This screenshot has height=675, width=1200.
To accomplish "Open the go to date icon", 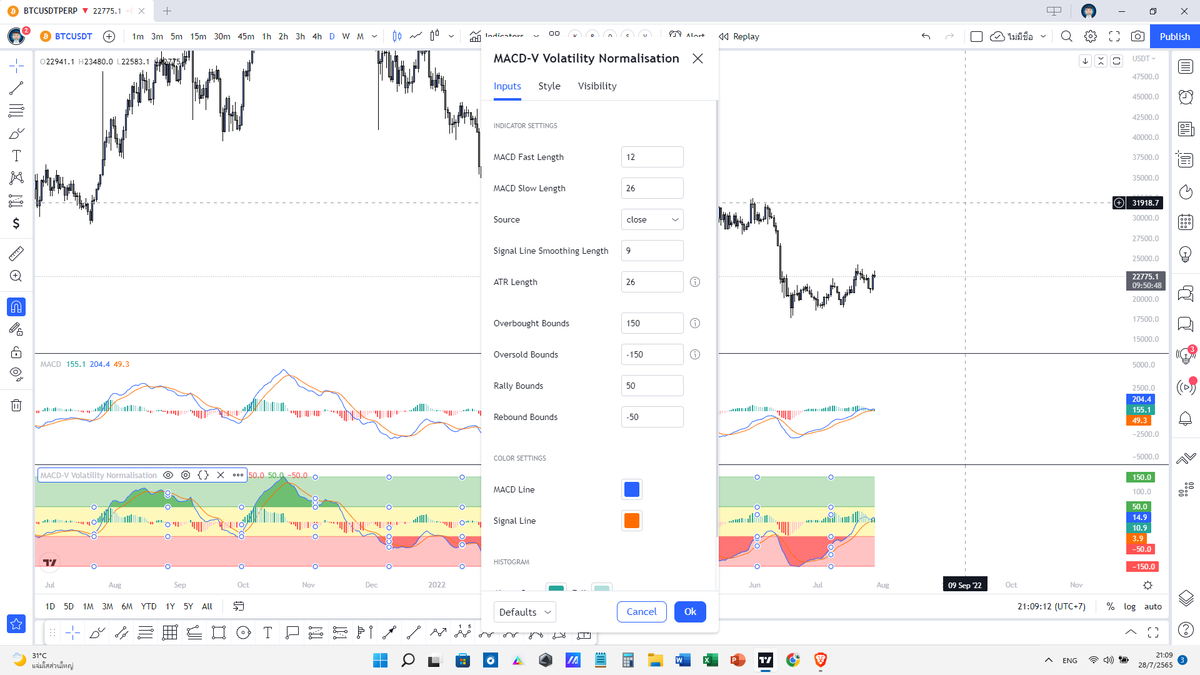I will (239, 606).
